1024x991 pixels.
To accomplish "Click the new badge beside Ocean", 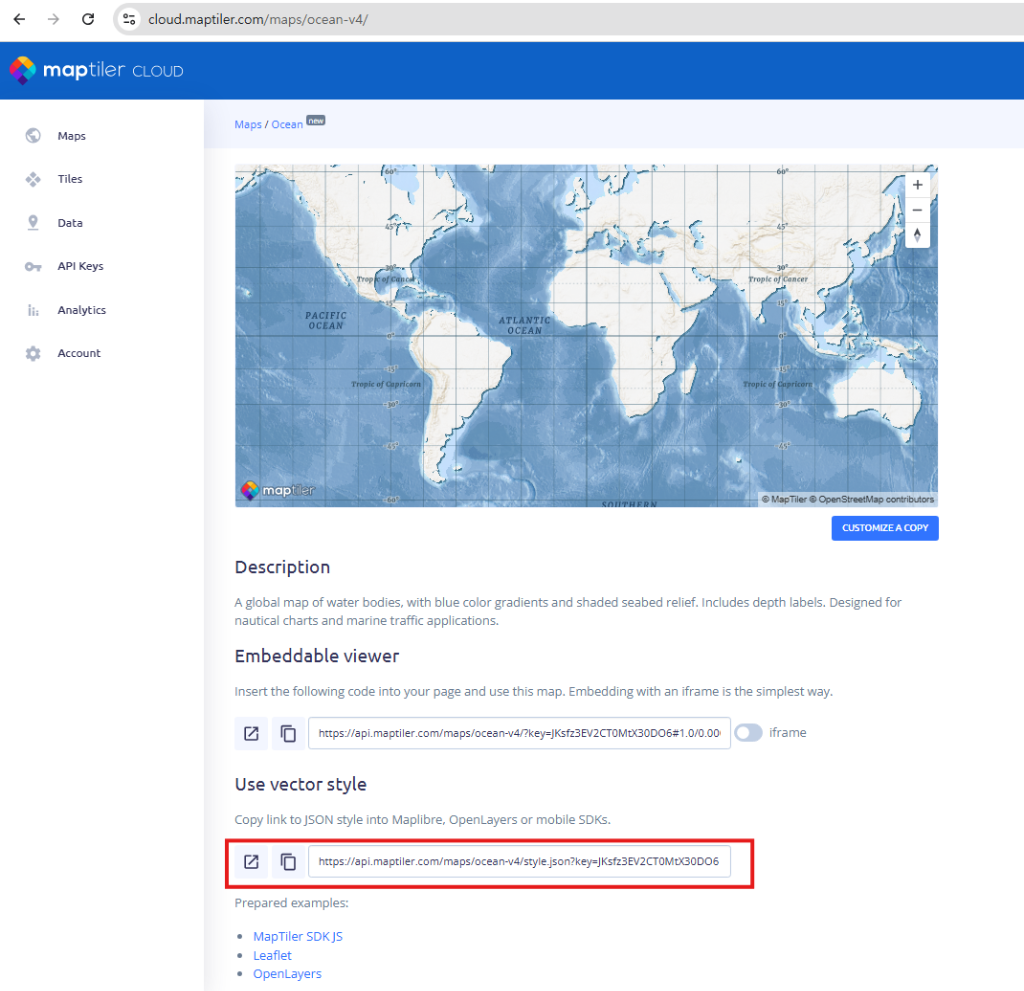I will 316,120.
